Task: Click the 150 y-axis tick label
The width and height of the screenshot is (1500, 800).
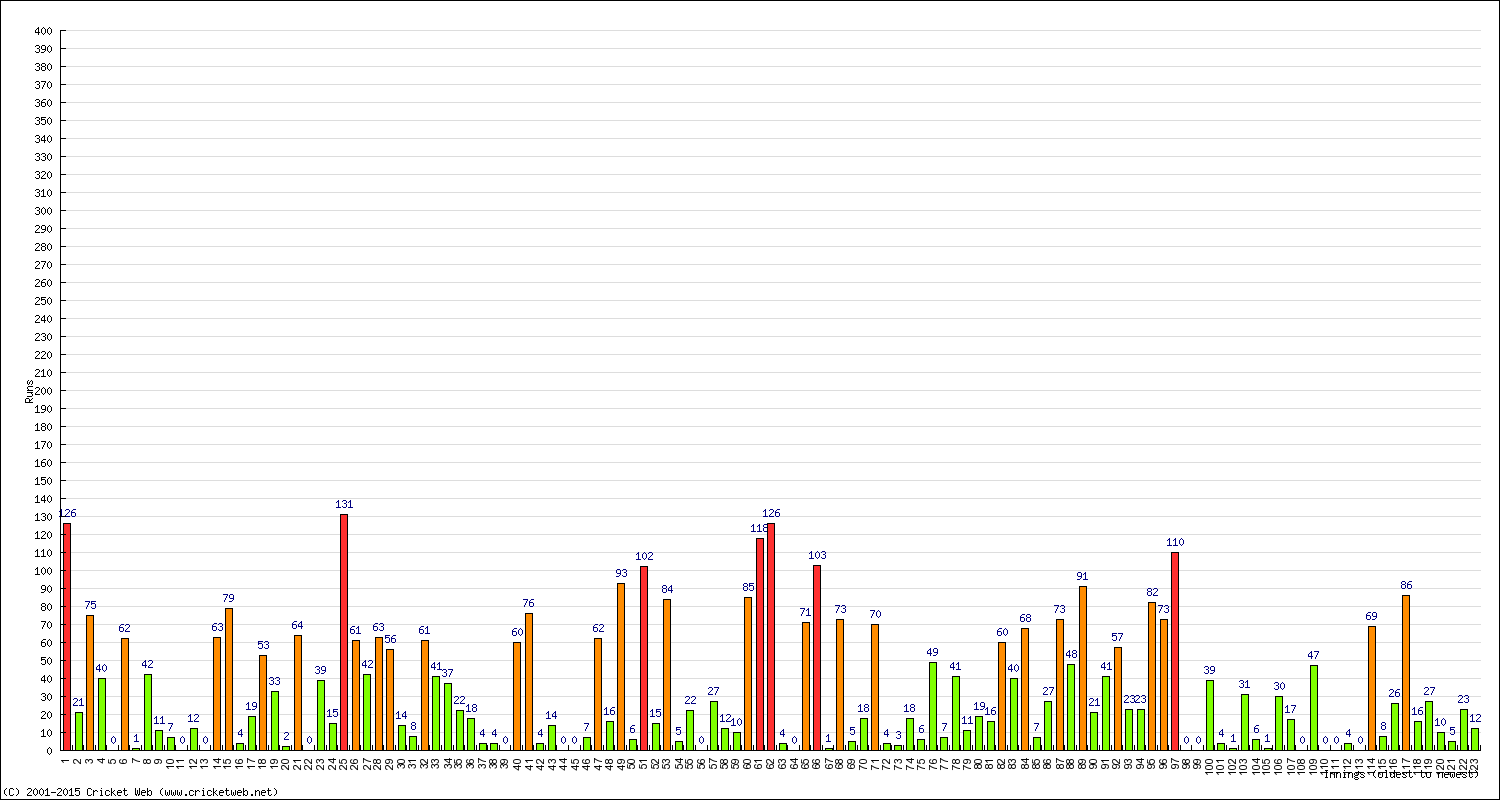Action: click(42, 481)
